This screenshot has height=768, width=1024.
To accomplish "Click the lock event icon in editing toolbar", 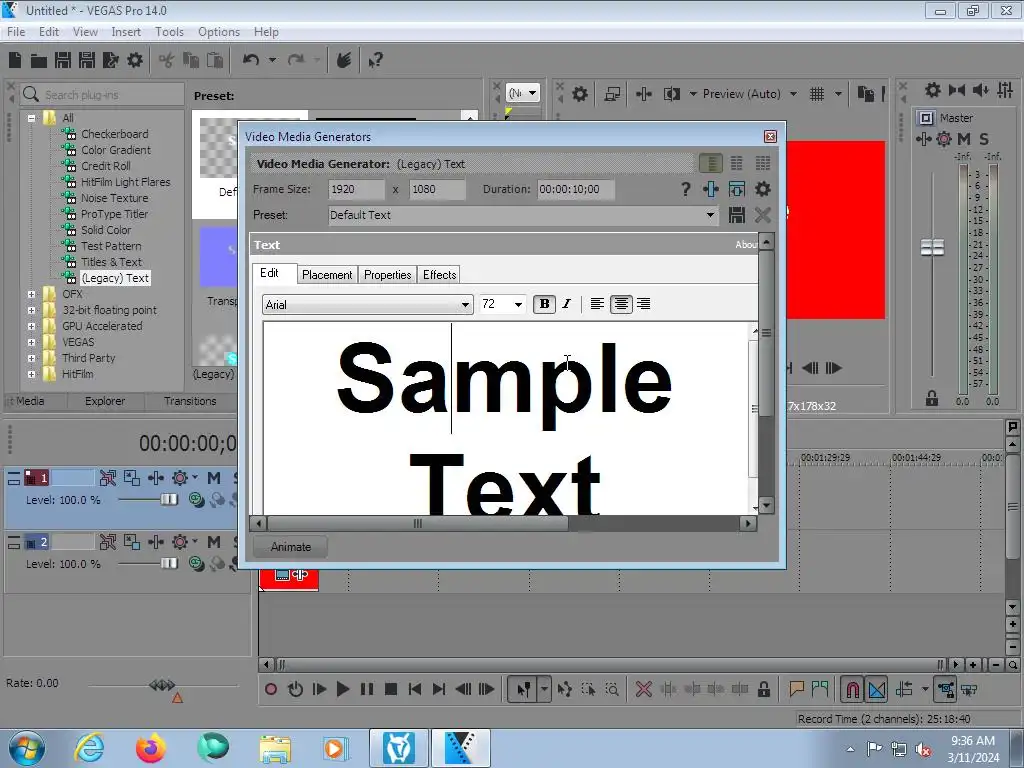I will (x=763, y=689).
